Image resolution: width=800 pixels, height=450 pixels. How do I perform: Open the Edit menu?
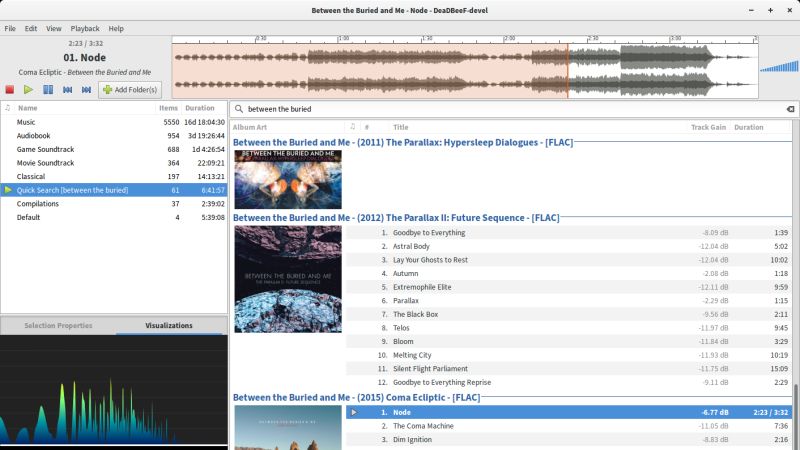point(31,29)
